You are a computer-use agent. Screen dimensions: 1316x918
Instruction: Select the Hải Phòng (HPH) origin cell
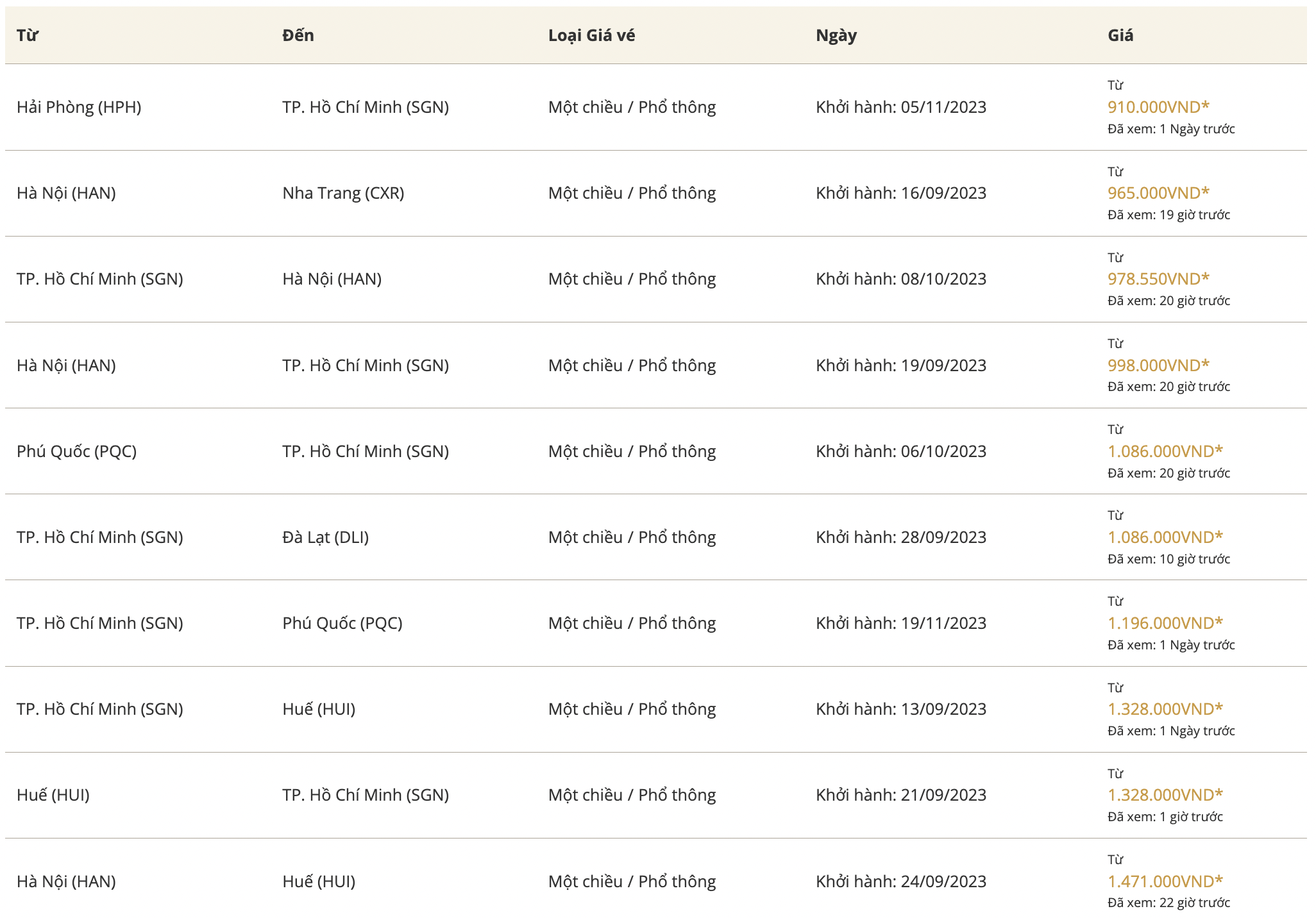(79, 107)
